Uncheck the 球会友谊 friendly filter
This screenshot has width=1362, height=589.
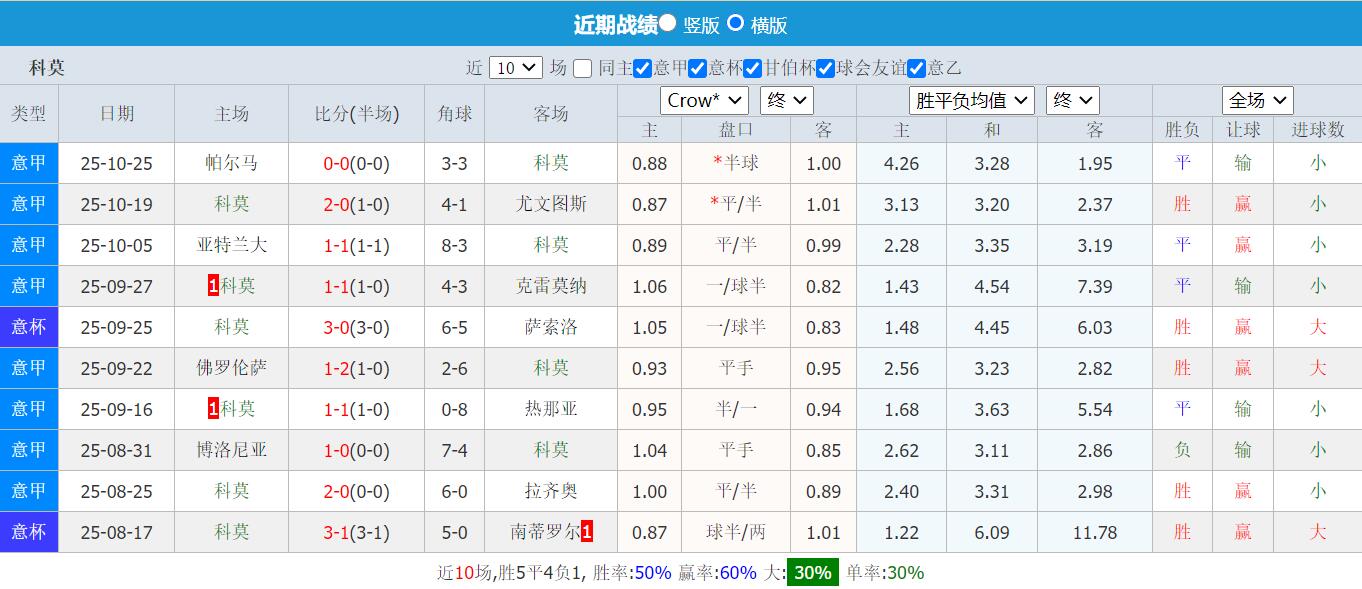825,68
